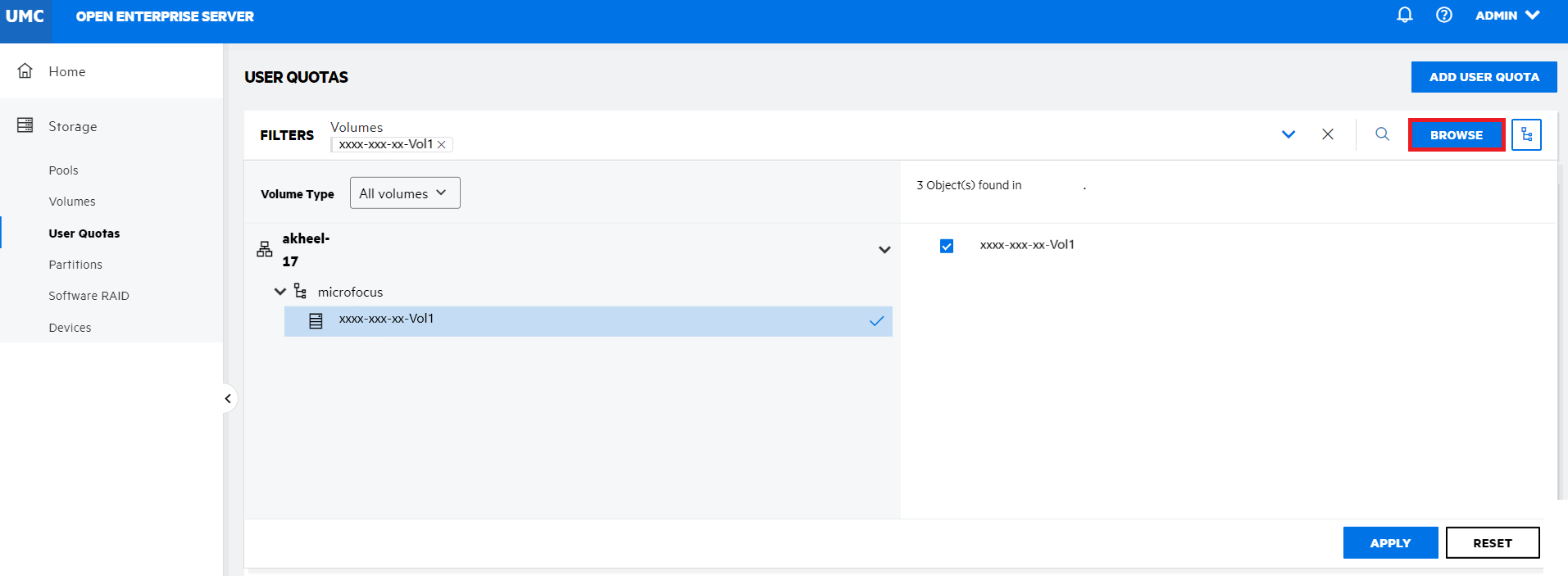This screenshot has width=1568, height=576.
Task: Collapse the microfocus tree node
Action: click(x=280, y=292)
